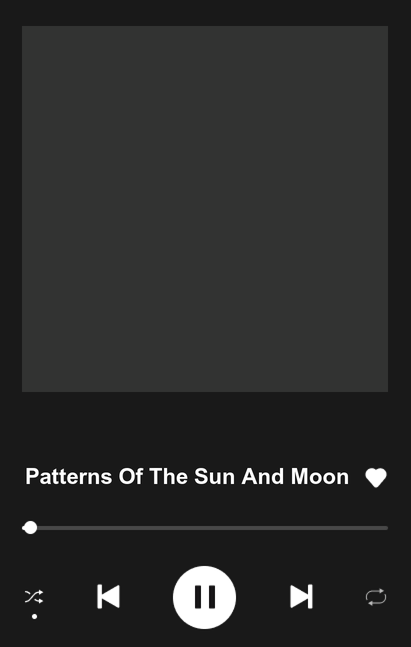Remove the song from favorites
The height and width of the screenshot is (647, 411).
(376, 478)
